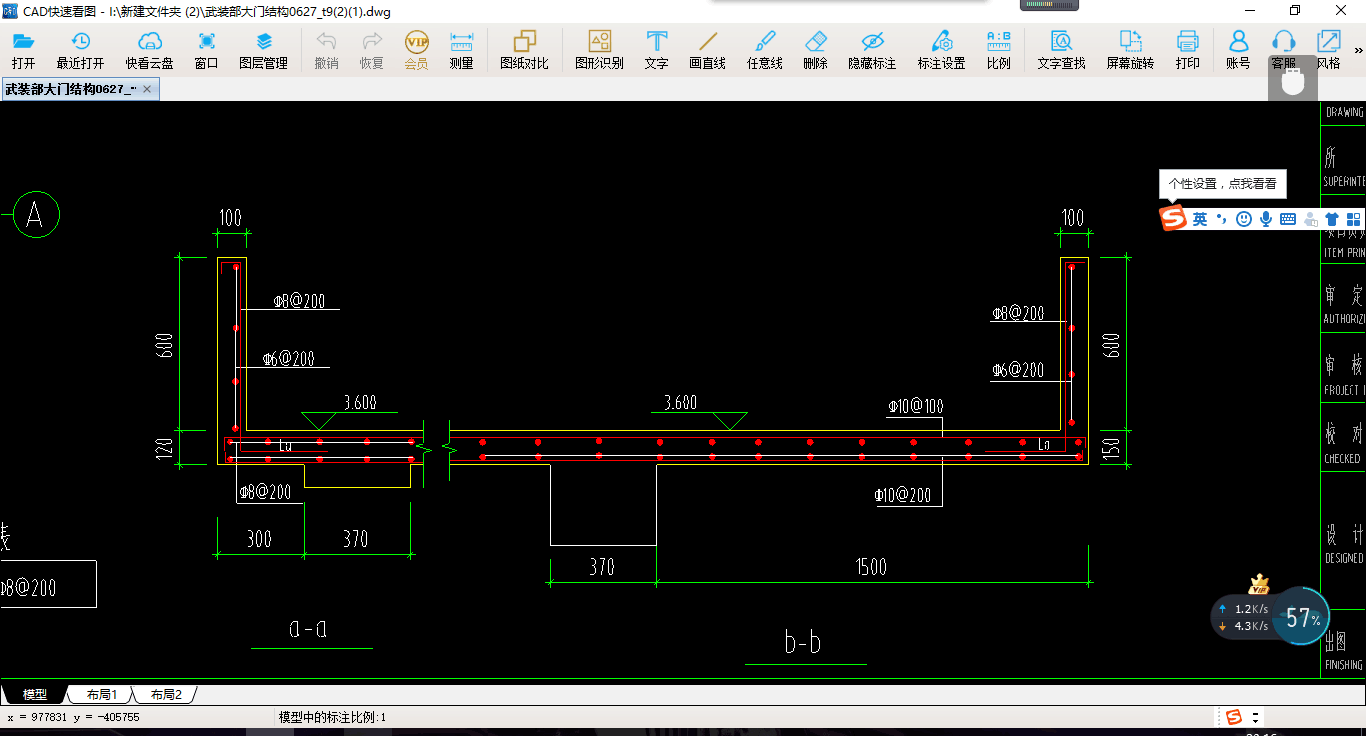The image size is (1366, 736).
Task: Open 文字查找 text search
Action: [1061, 49]
